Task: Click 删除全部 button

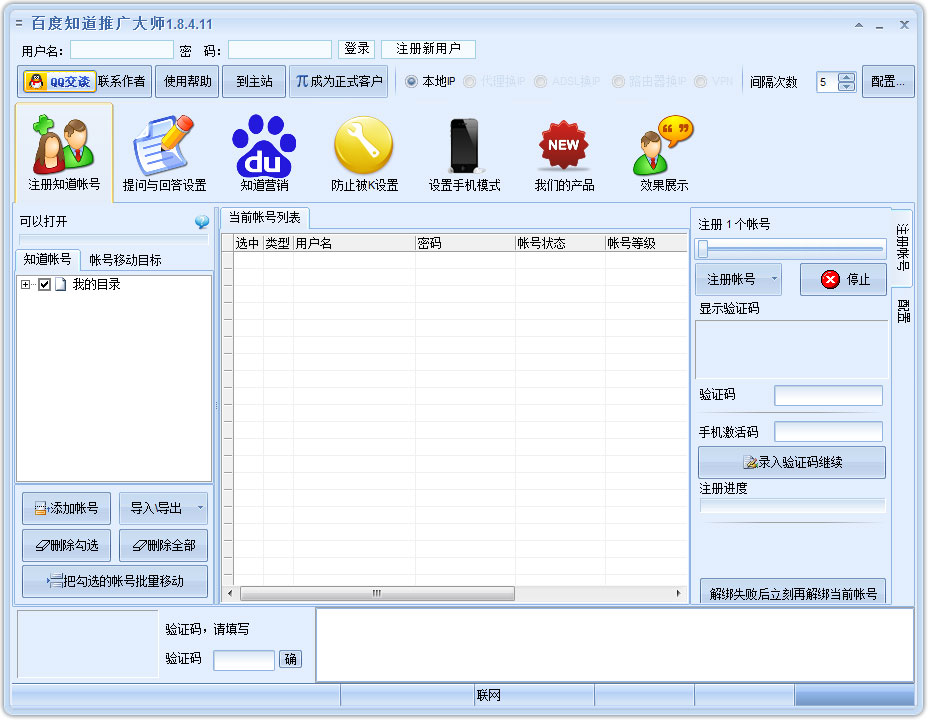Action: [x=163, y=545]
